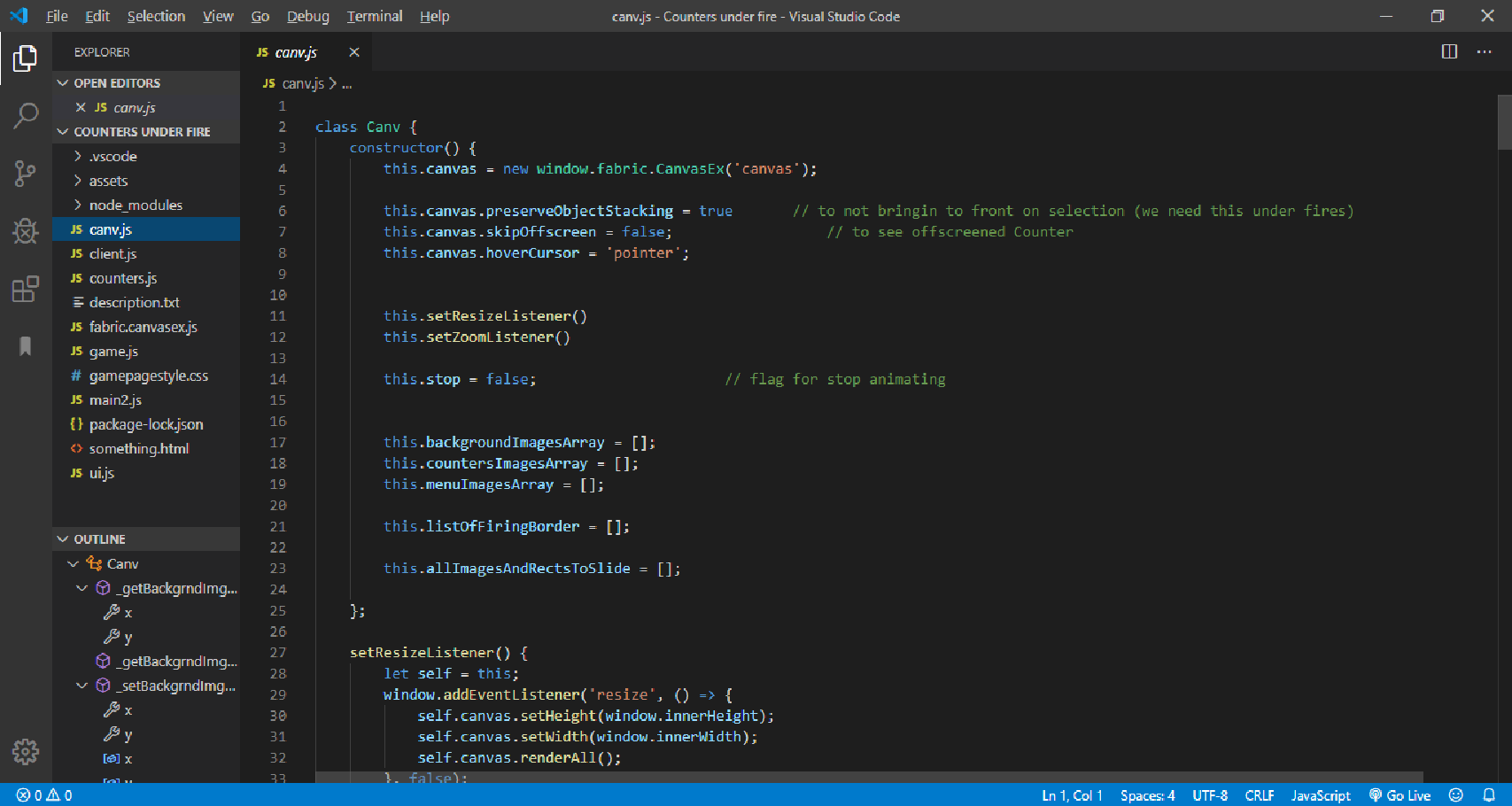Change language mode JavaScript in status bar
Image resolution: width=1512 pixels, height=806 pixels.
[x=1321, y=795]
